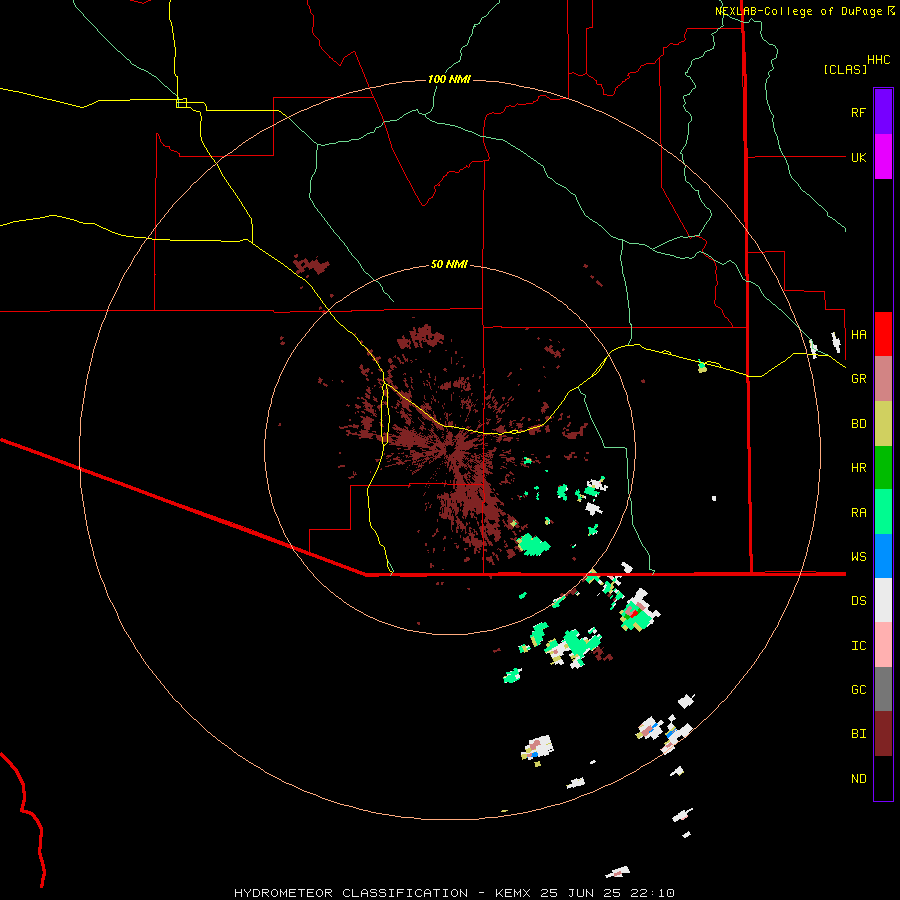Click the RF legend label
900x900 pixels.
click(858, 113)
